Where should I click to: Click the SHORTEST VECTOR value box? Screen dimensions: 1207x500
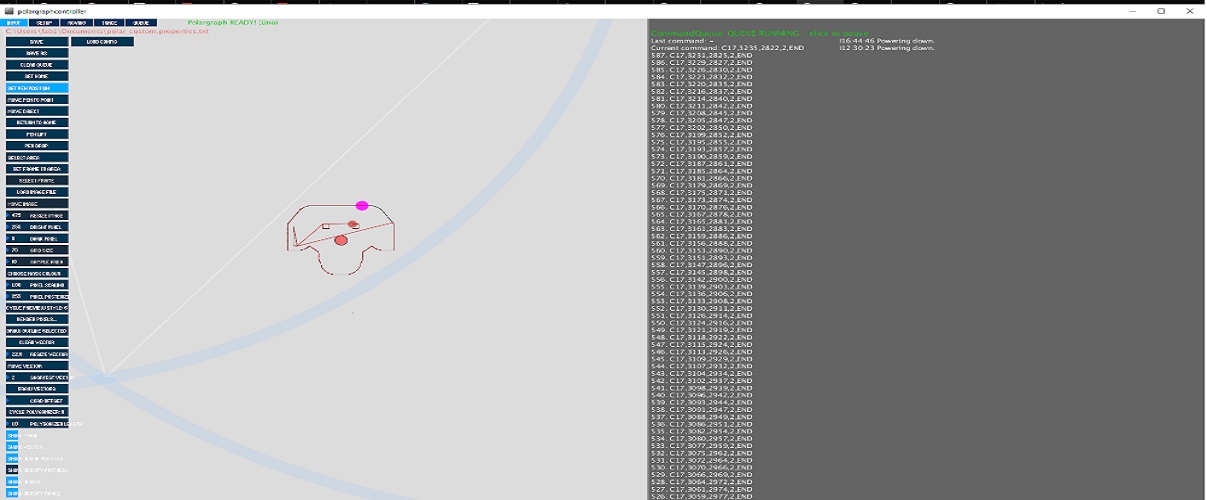[x=37, y=377]
